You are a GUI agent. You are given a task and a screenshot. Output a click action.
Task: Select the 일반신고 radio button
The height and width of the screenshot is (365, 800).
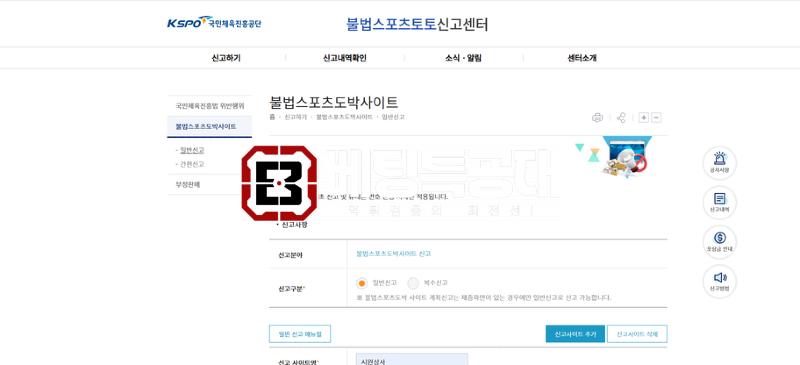(x=362, y=283)
